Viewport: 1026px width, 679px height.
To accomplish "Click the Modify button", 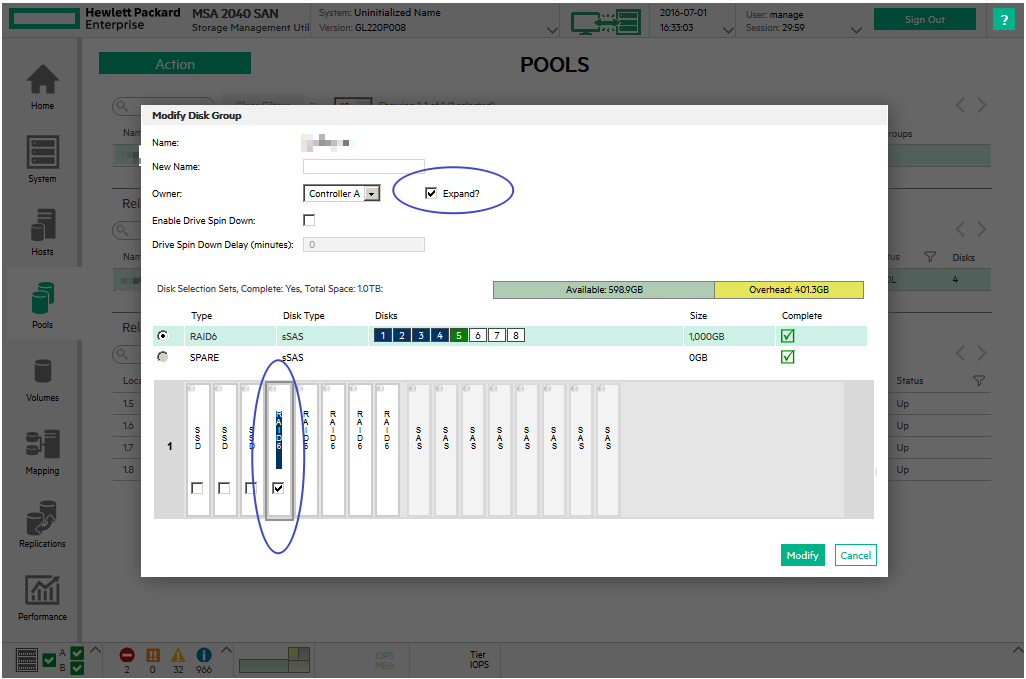I will pyautogui.click(x=802, y=555).
